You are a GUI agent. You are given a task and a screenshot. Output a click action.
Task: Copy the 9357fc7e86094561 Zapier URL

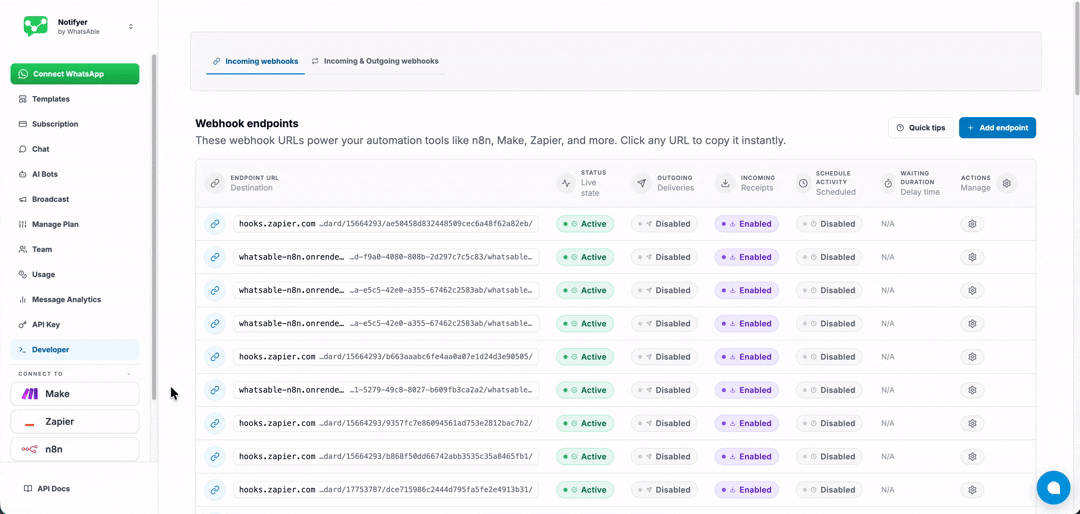click(386, 423)
